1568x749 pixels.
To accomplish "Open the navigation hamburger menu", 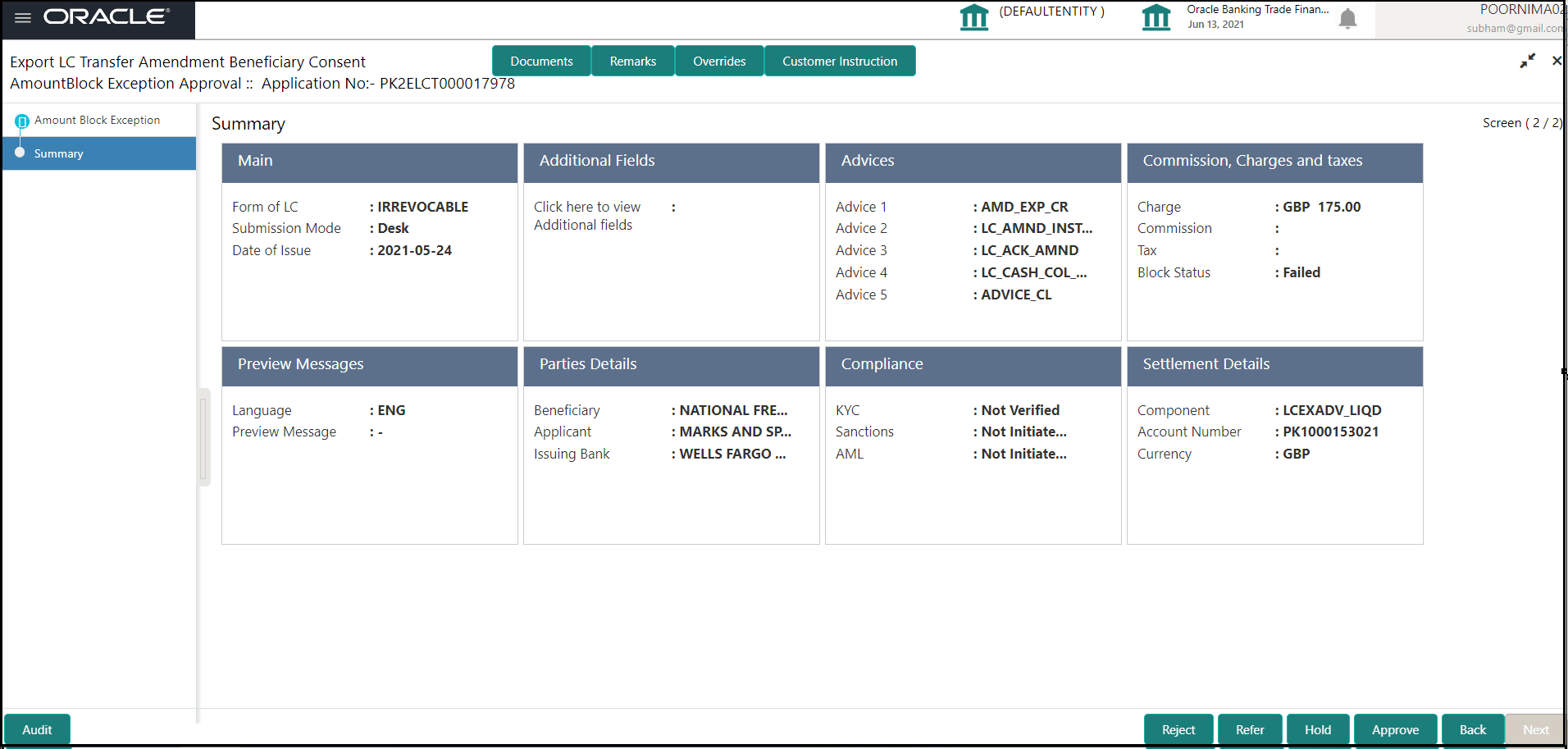I will [21, 17].
